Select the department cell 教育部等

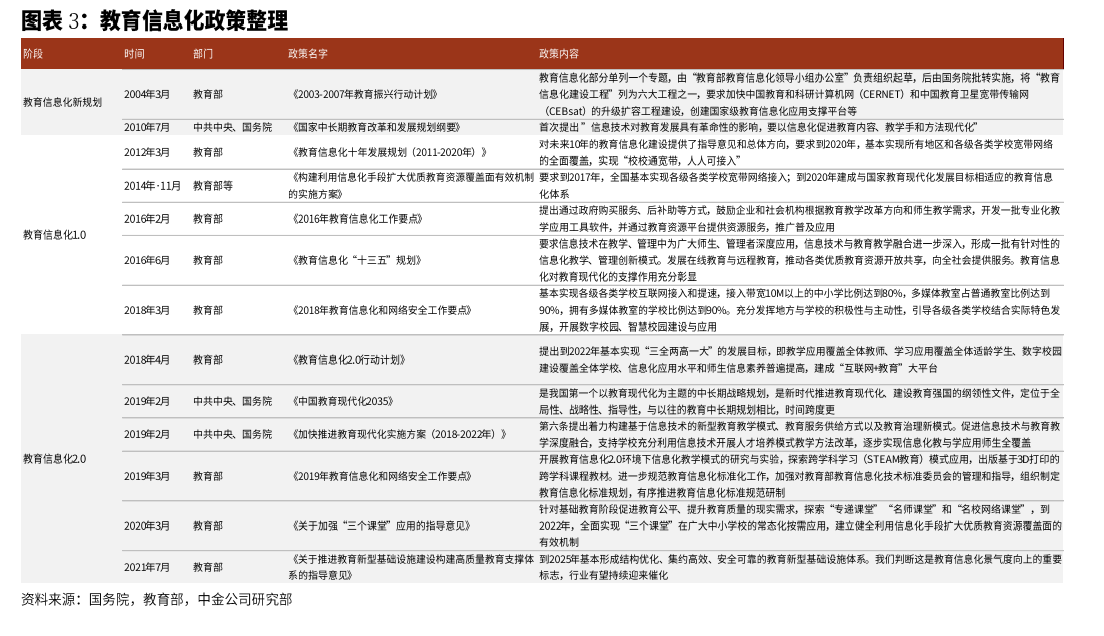click(x=213, y=186)
